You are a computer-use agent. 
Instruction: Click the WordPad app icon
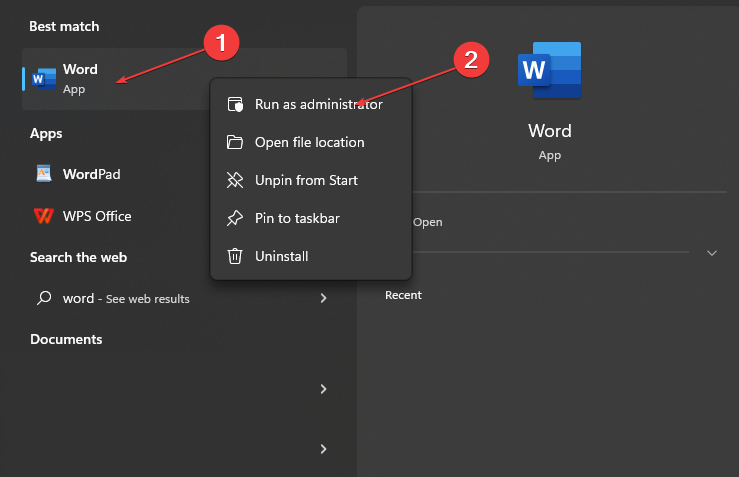pos(44,173)
